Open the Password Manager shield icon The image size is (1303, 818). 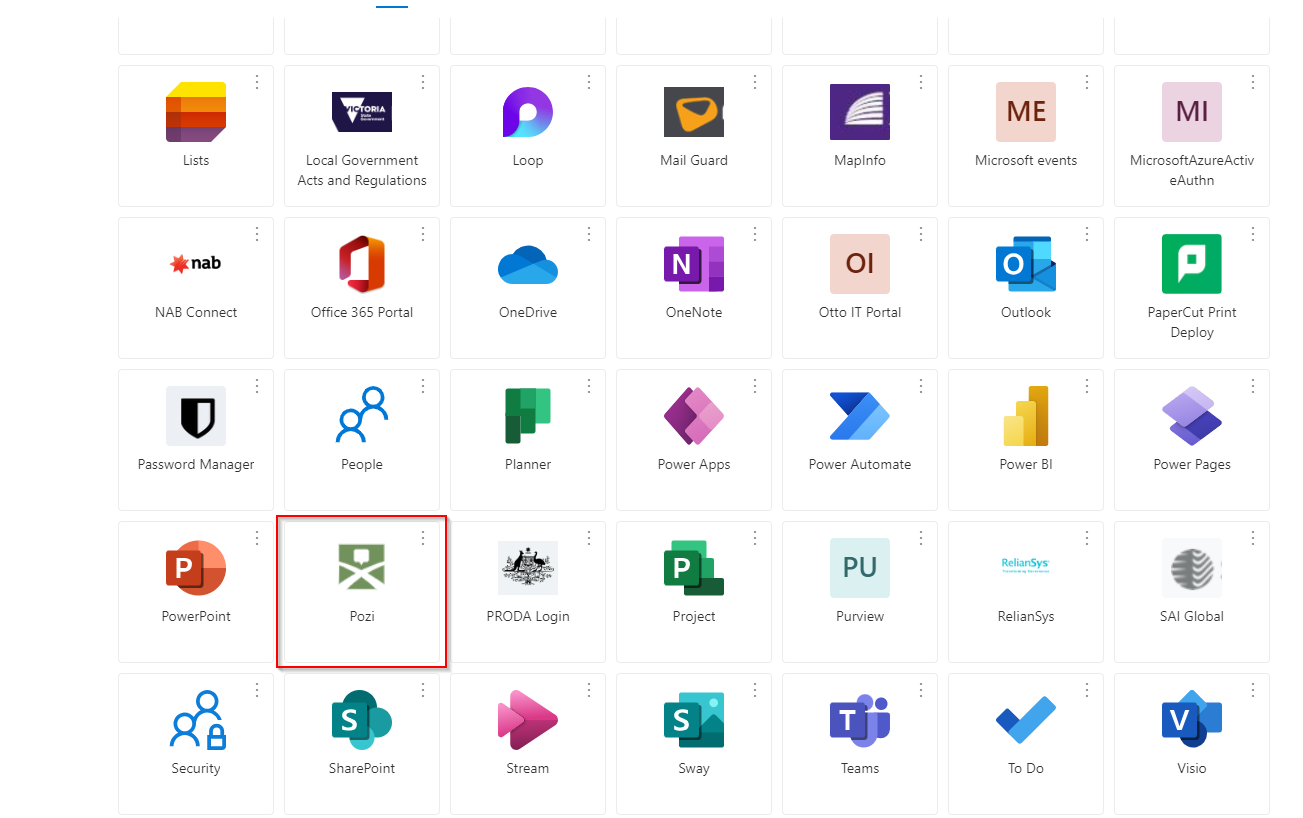(196, 416)
